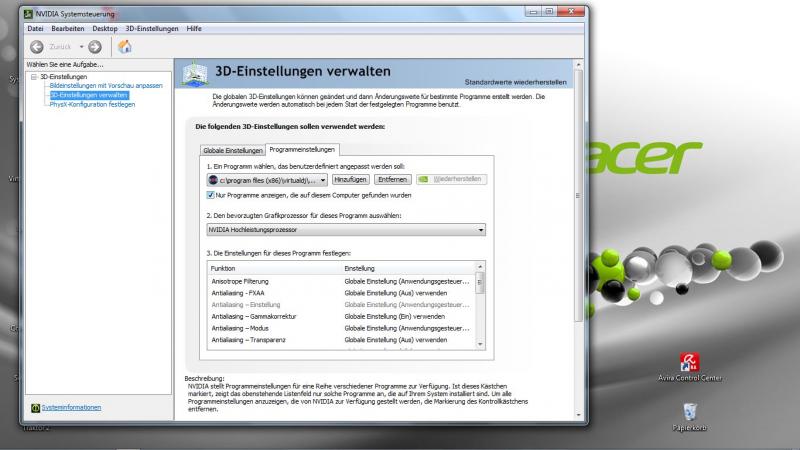Click the Hinzufügen button
This screenshot has height=450, width=800.
coord(351,180)
